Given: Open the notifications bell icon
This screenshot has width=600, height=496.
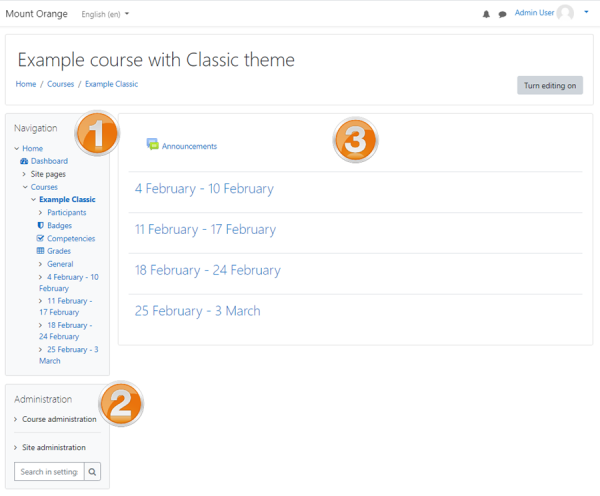Looking at the screenshot, I should [486, 14].
